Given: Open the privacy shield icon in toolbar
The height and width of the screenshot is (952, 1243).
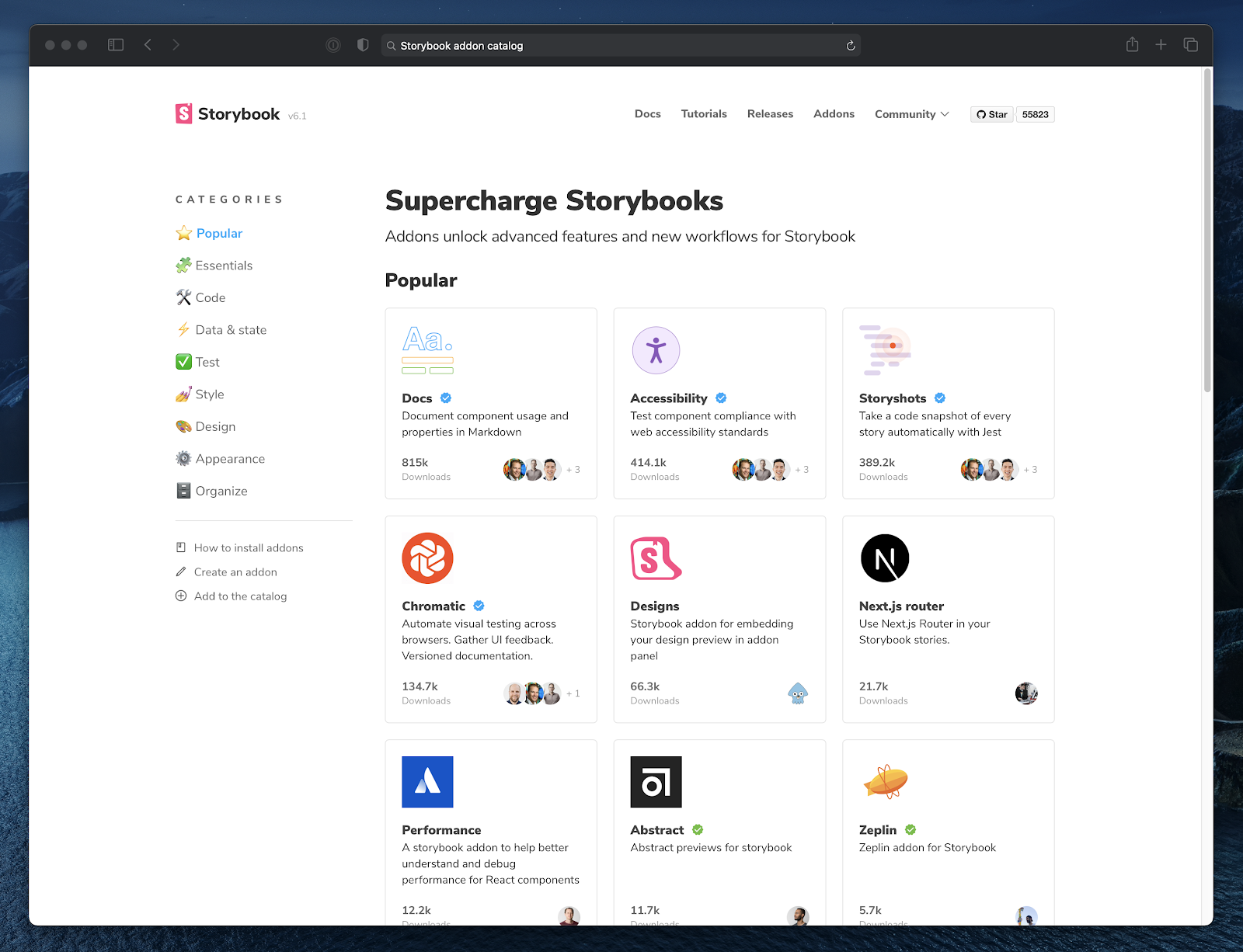Looking at the screenshot, I should [x=363, y=45].
